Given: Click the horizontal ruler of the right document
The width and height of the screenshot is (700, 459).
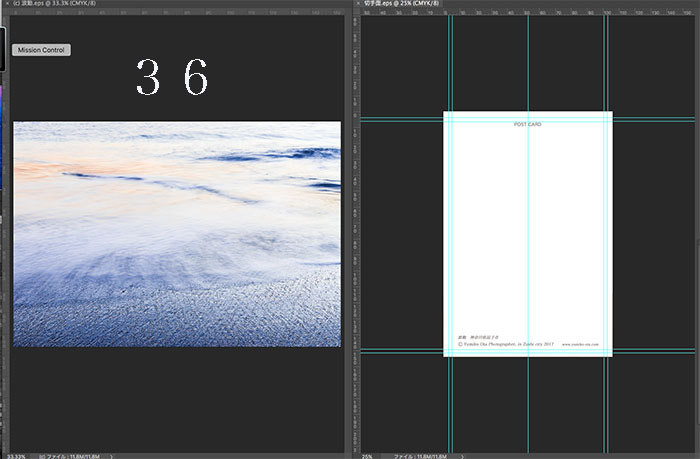Looking at the screenshot, I should [527, 13].
